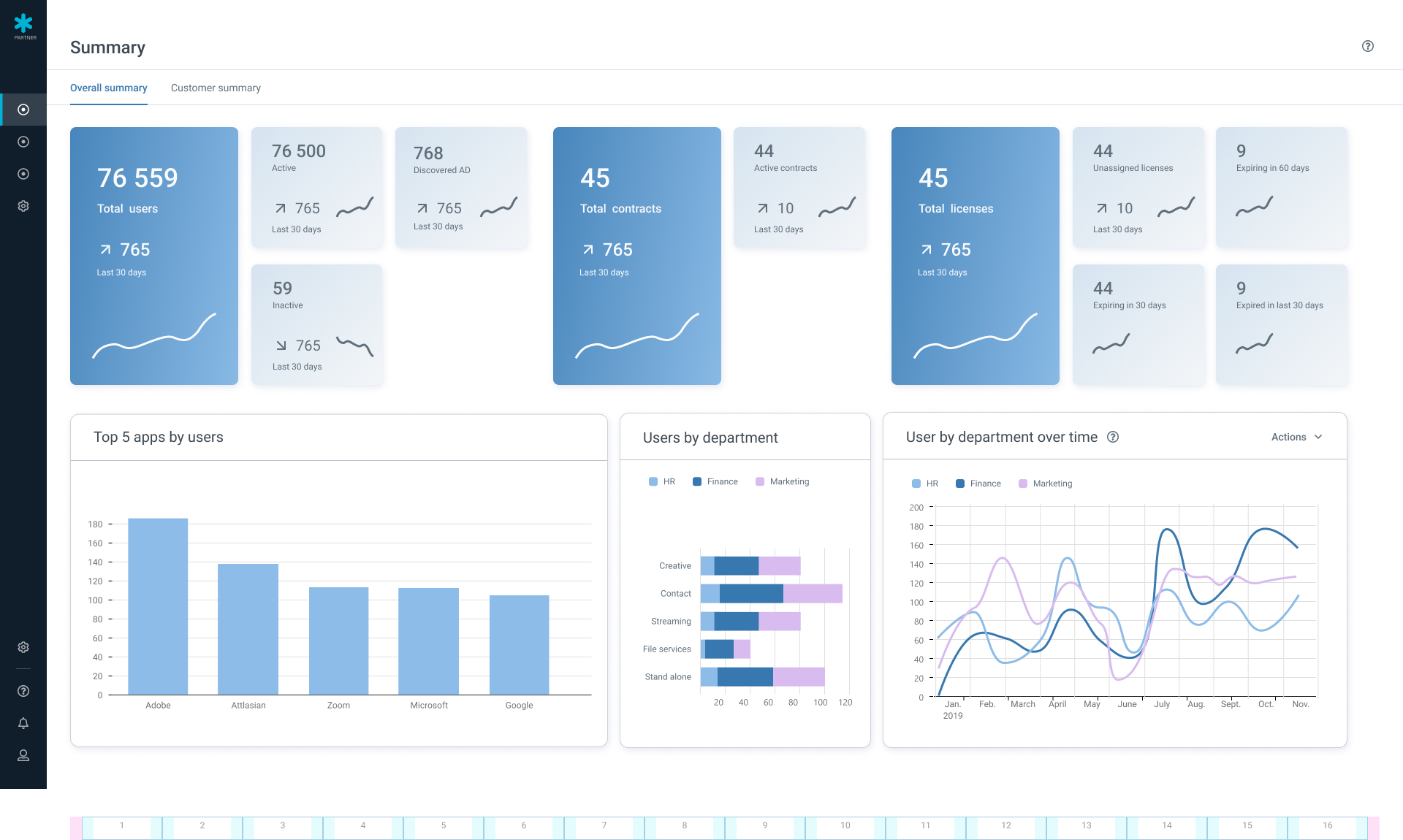This screenshot has height=840, width=1403.
Task: Open the user profile icon in sidebar
Action: (x=23, y=755)
